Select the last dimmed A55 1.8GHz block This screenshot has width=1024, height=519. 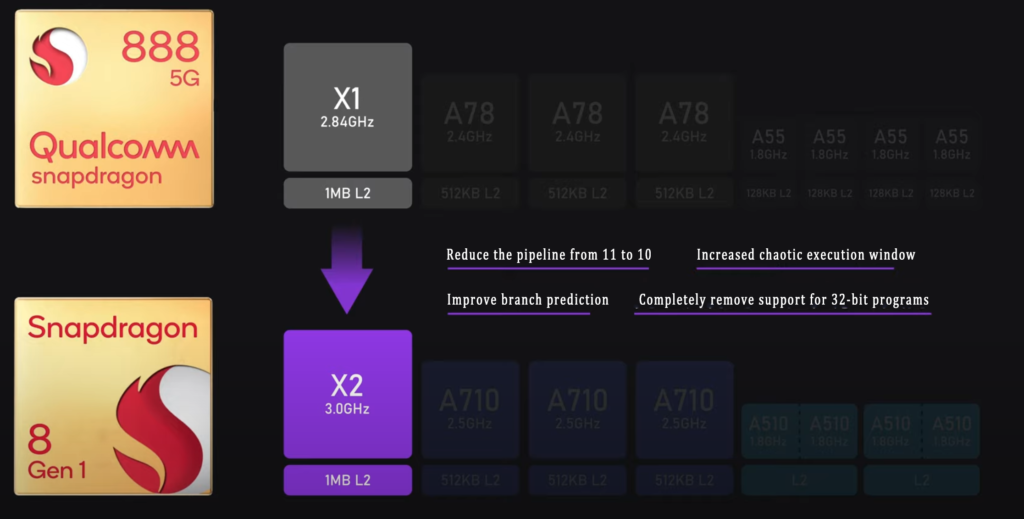(952, 144)
